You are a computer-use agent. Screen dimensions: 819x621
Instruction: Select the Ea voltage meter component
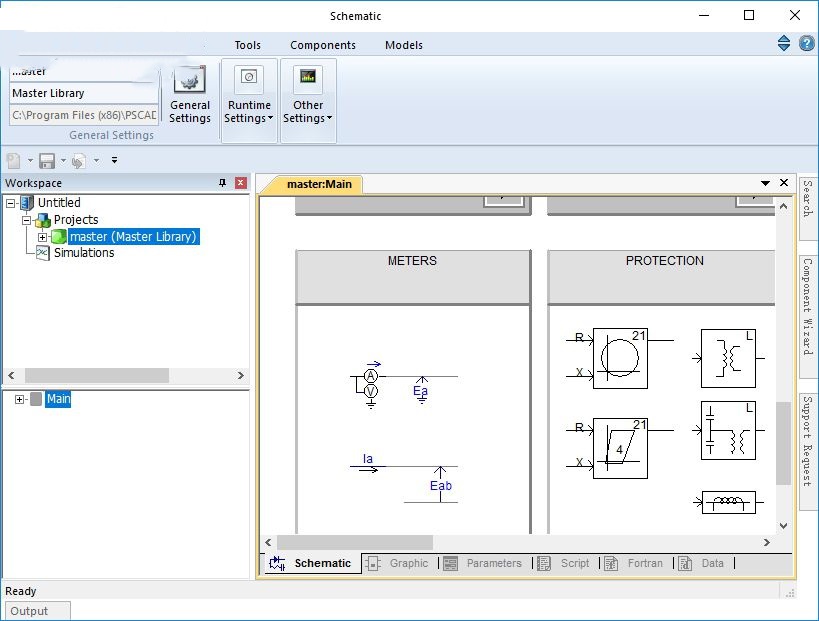[421, 391]
